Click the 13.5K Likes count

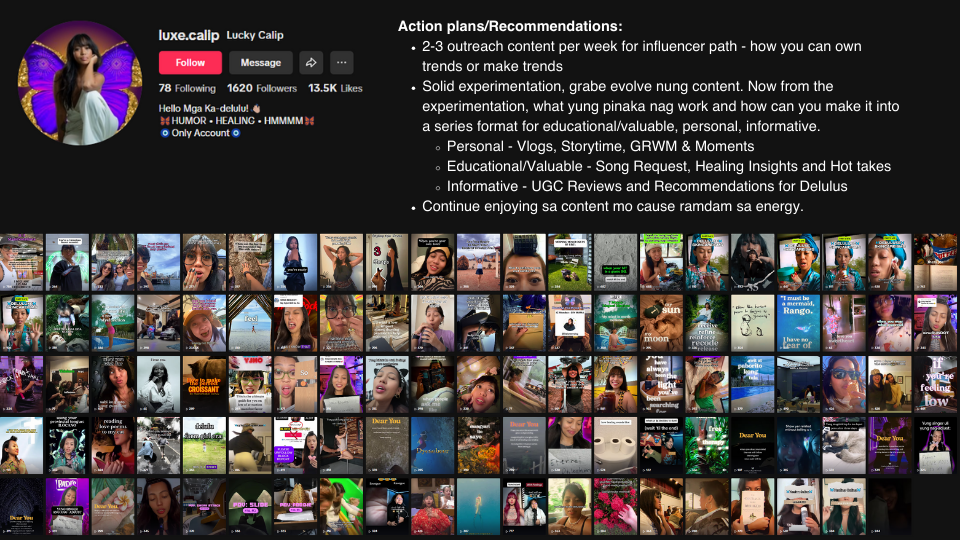coord(336,88)
